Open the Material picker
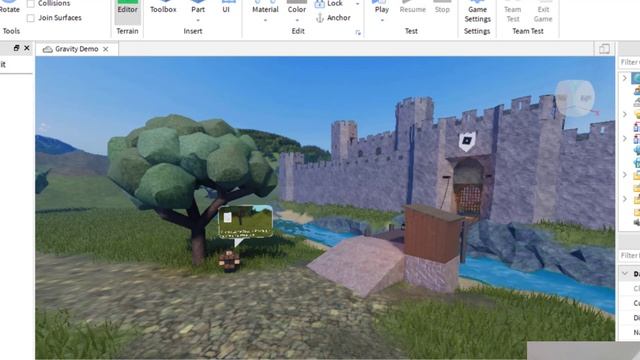Viewport: 640px width, 360px height. pos(265,7)
